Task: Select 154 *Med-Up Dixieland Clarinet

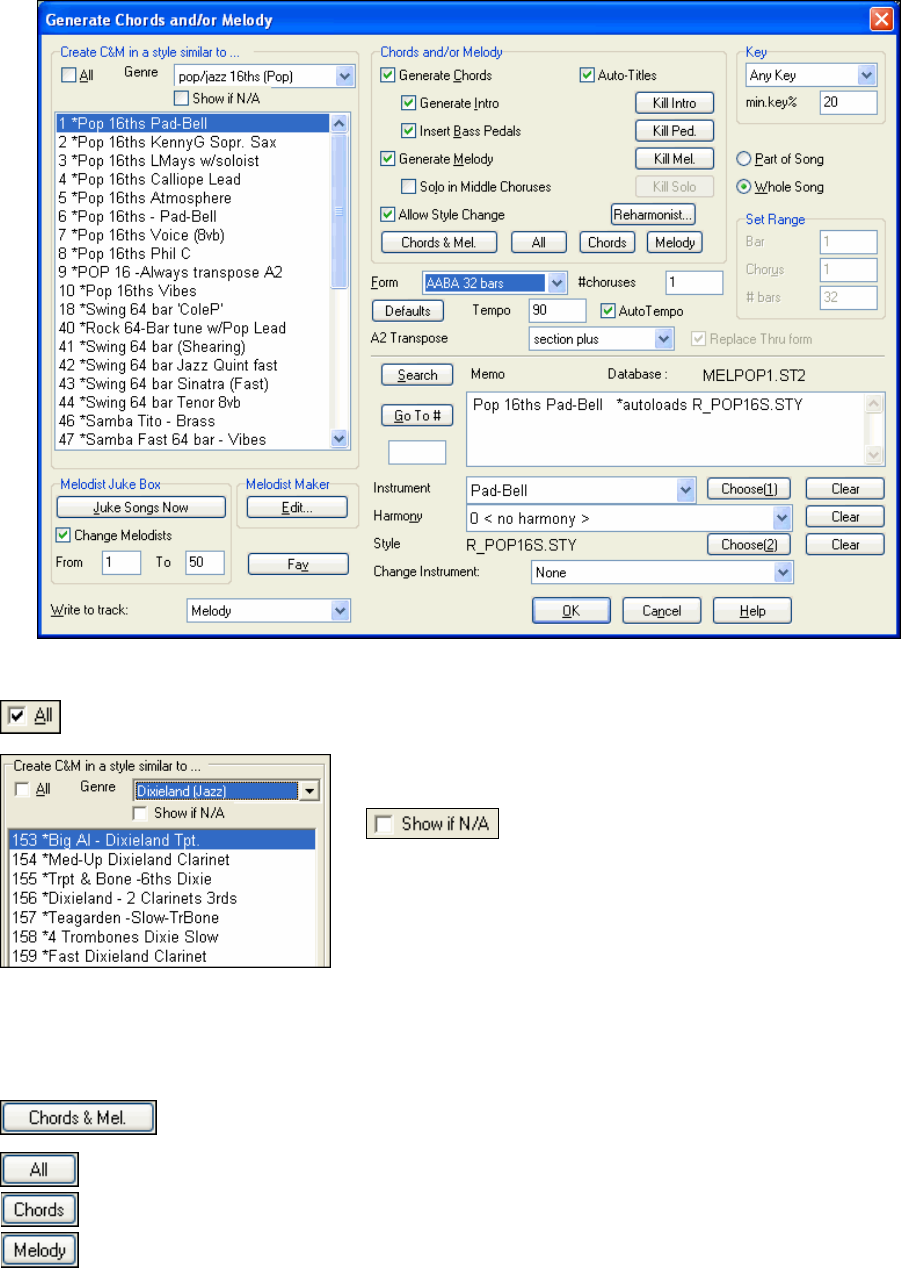Action: tap(162, 860)
